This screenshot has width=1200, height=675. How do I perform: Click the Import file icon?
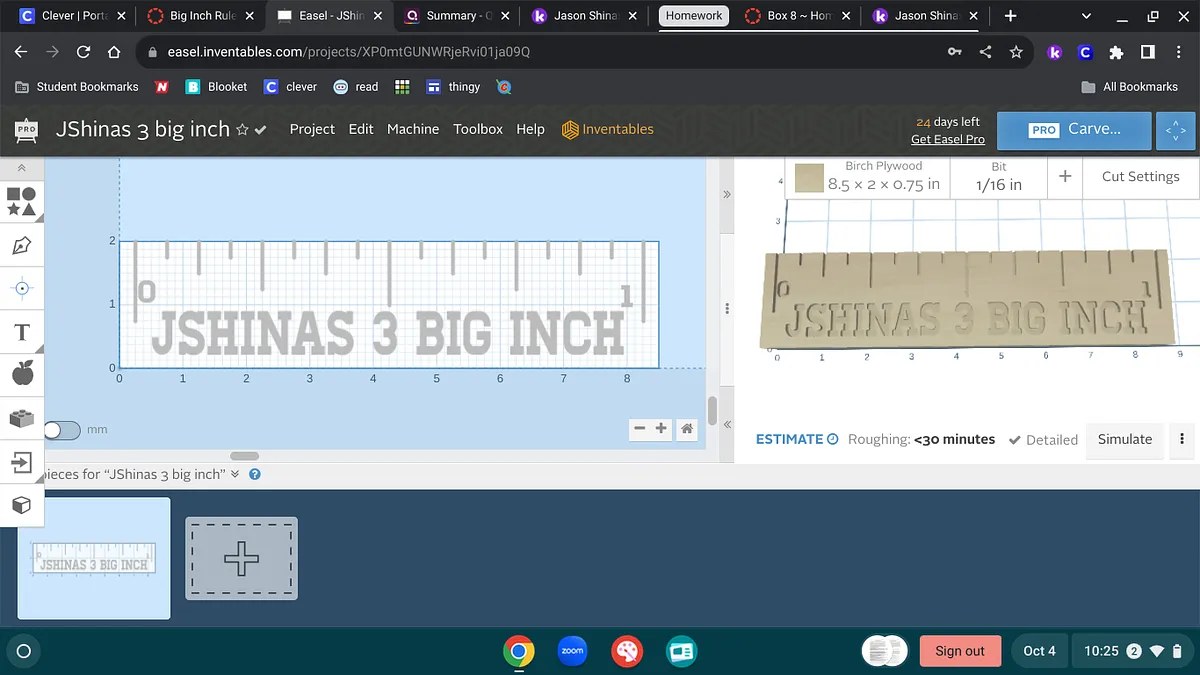[x=22, y=462]
